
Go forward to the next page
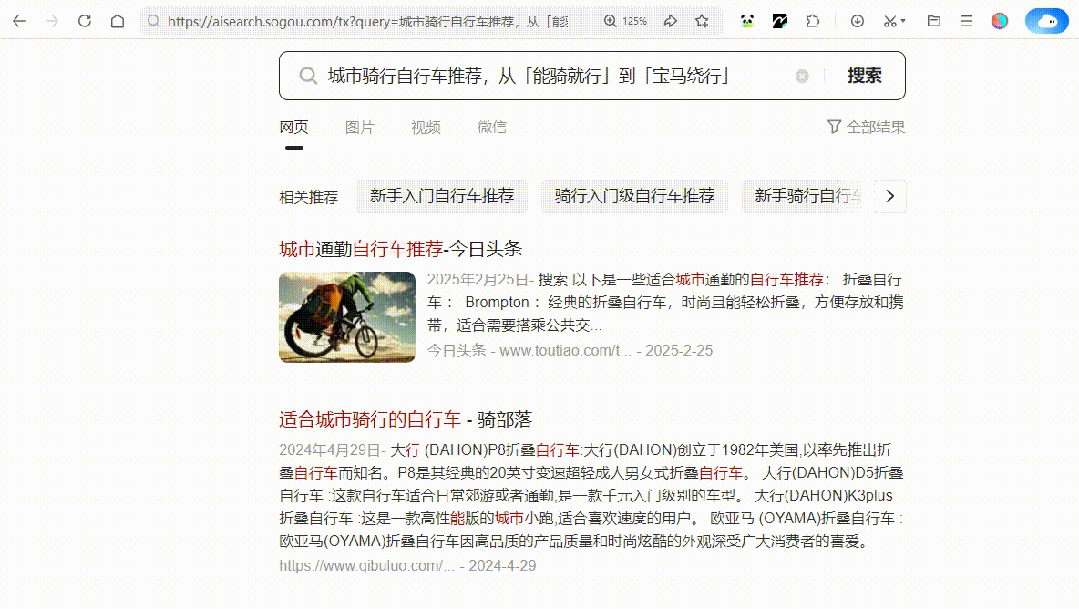52,21
